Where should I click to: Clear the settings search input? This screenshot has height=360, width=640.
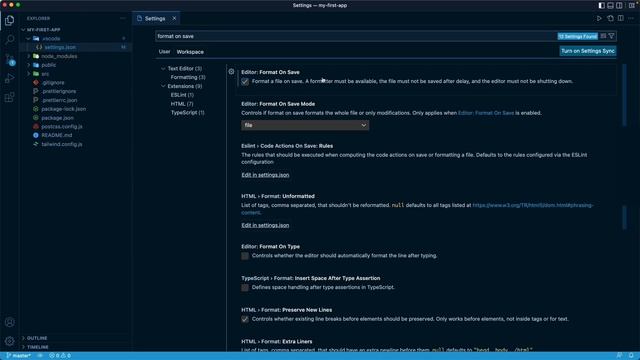(x=603, y=36)
